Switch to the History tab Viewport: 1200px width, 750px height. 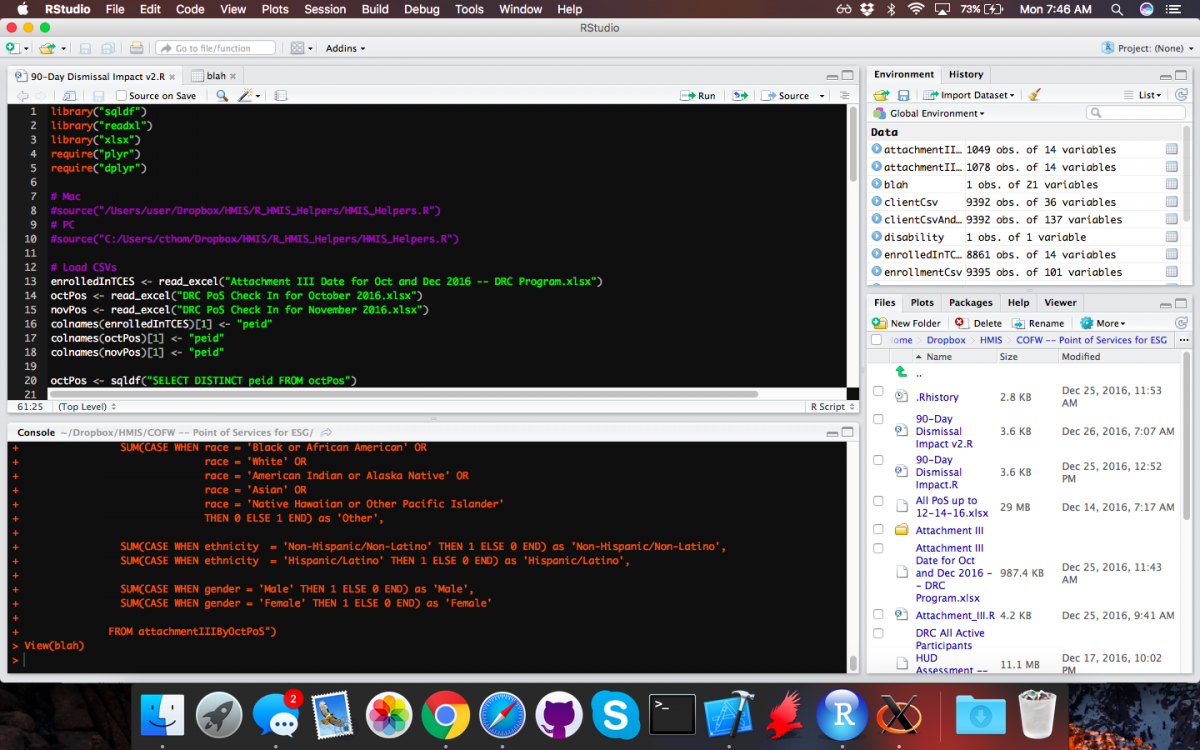click(x=965, y=74)
